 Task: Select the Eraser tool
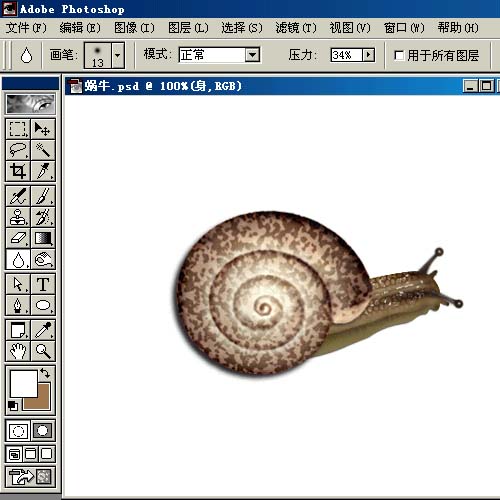click(x=18, y=238)
